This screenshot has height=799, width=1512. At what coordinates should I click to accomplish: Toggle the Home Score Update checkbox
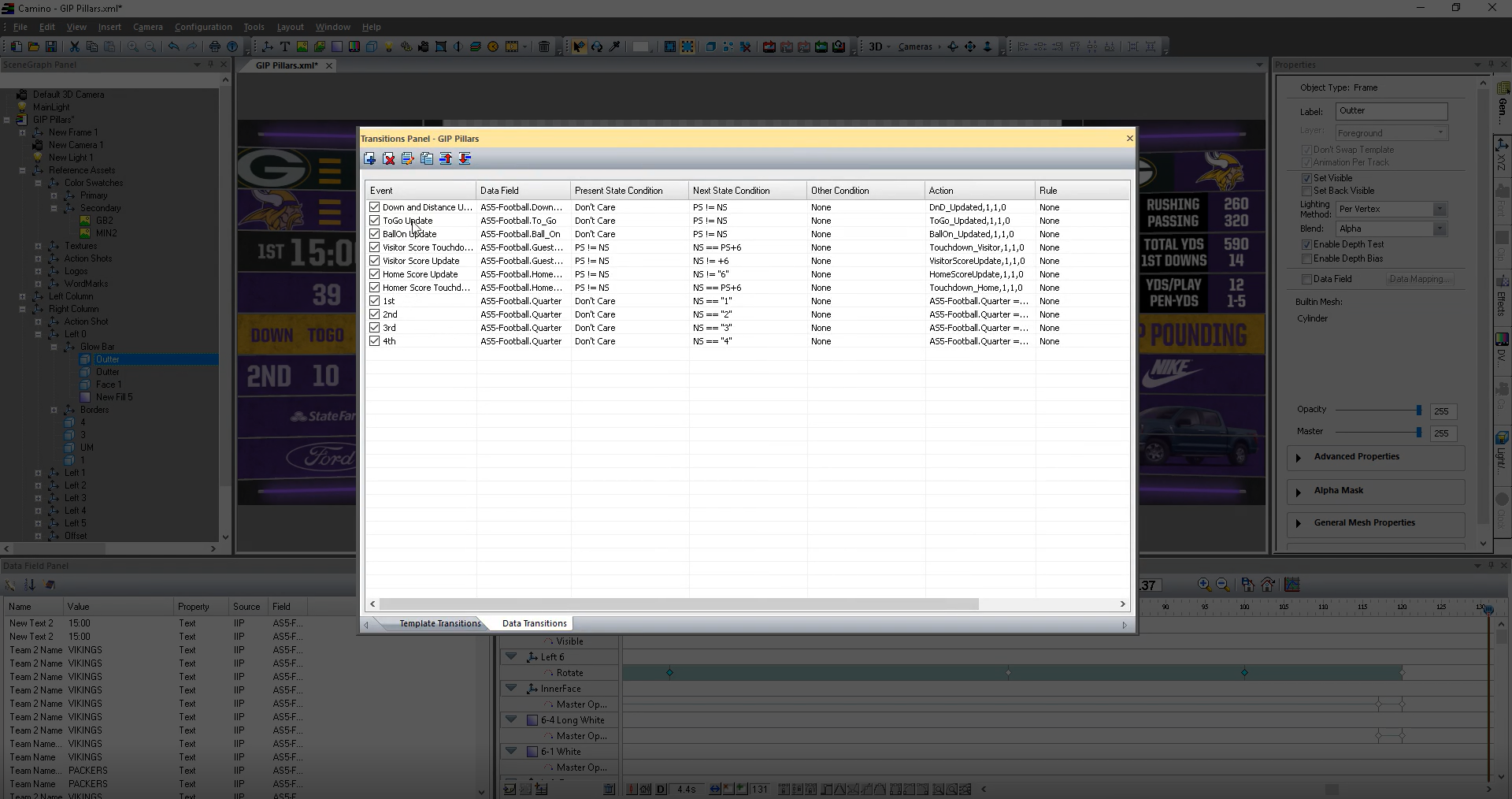coord(375,274)
